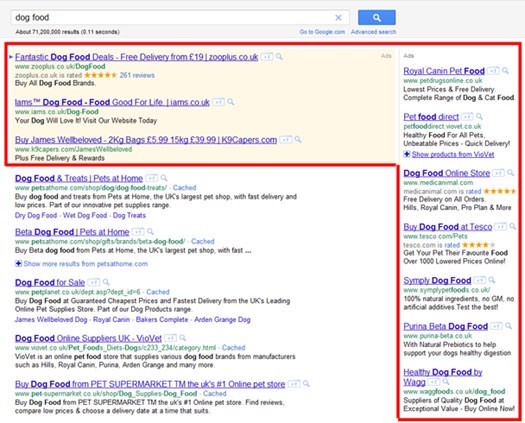525x423 pixels.
Task: Preview PET SUPERMARKET result magnifier icon
Action: point(306,384)
